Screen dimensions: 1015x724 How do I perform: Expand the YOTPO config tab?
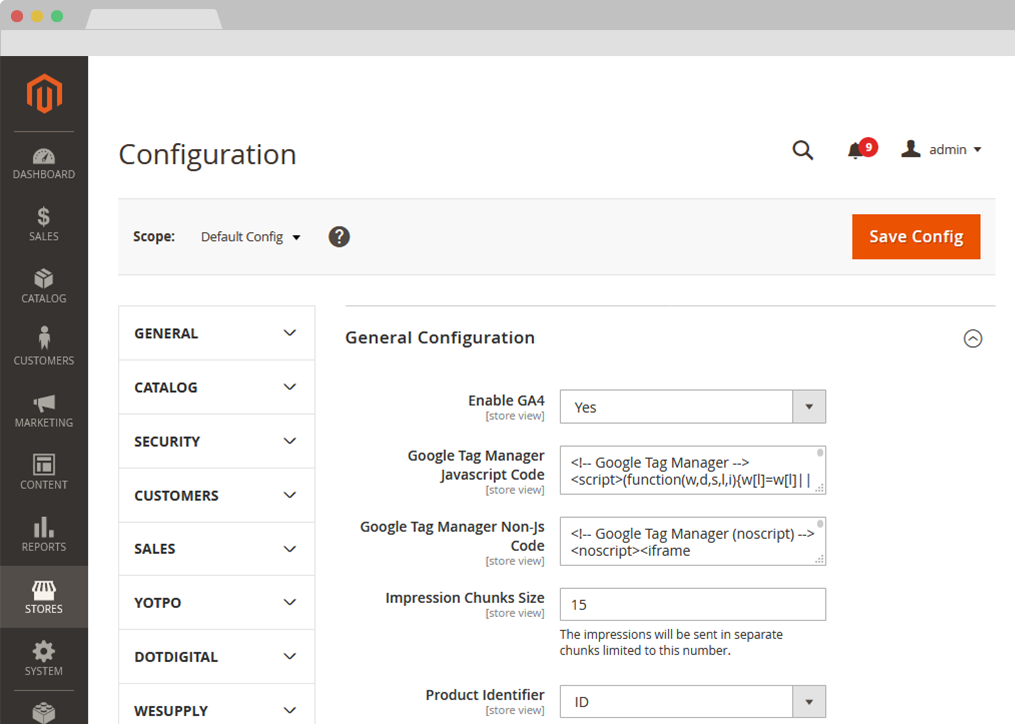click(216, 603)
